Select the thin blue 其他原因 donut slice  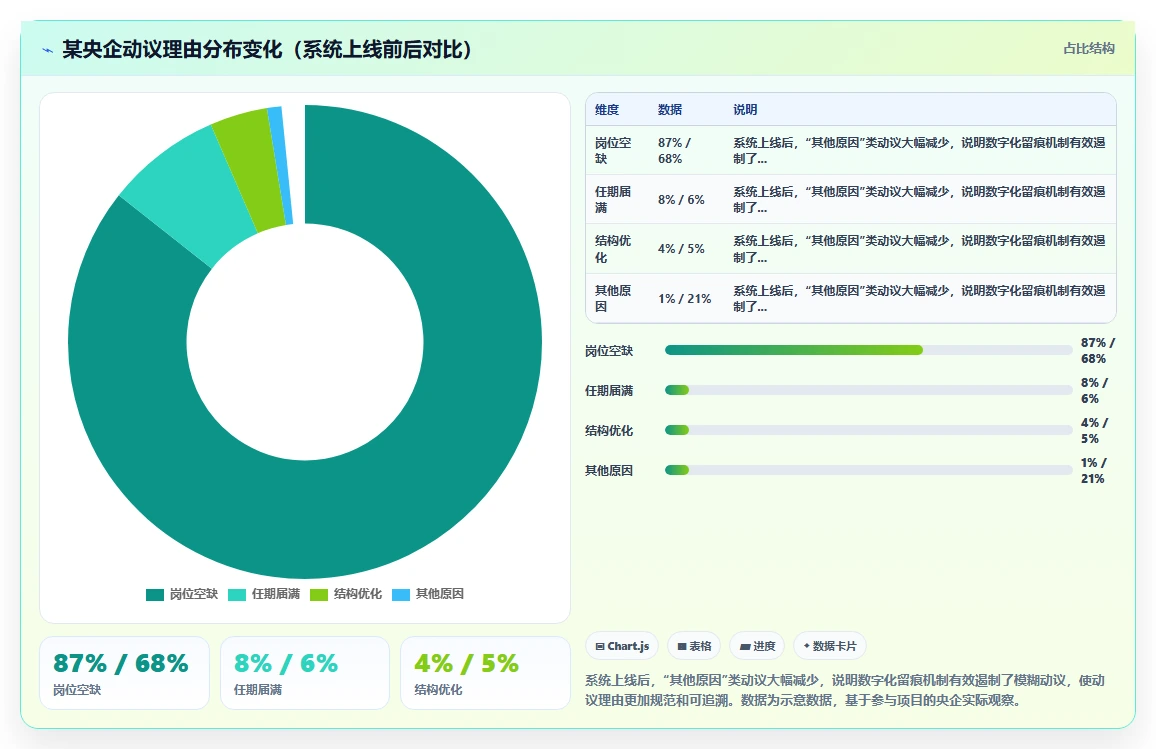[281, 165]
